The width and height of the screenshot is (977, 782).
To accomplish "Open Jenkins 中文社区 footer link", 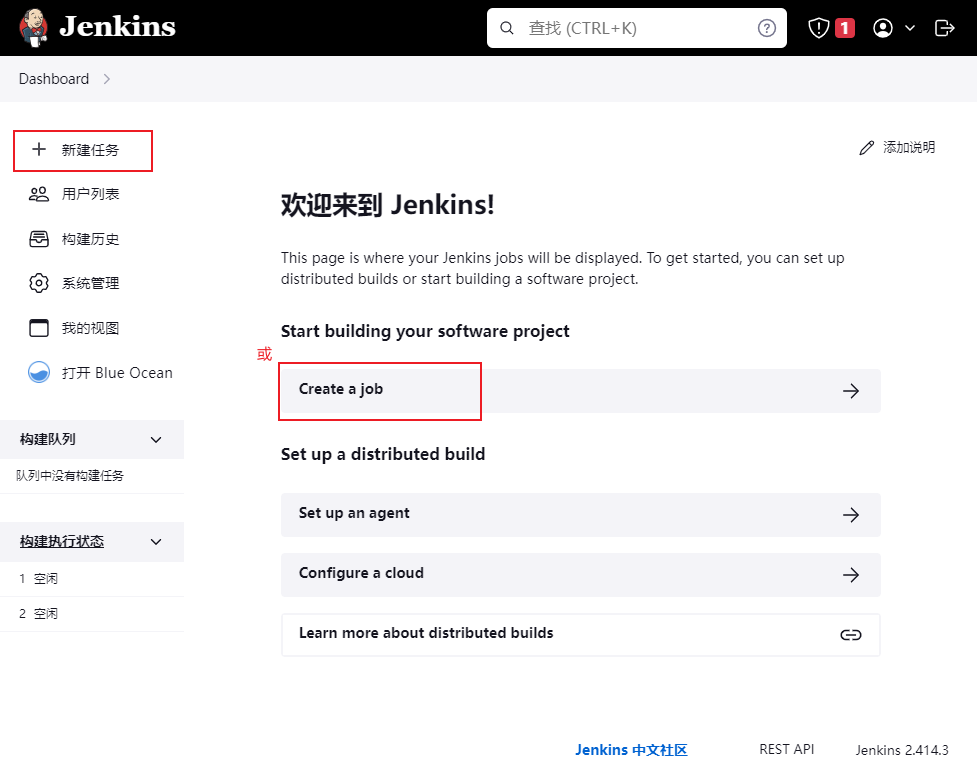I will (x=631, y=750).
